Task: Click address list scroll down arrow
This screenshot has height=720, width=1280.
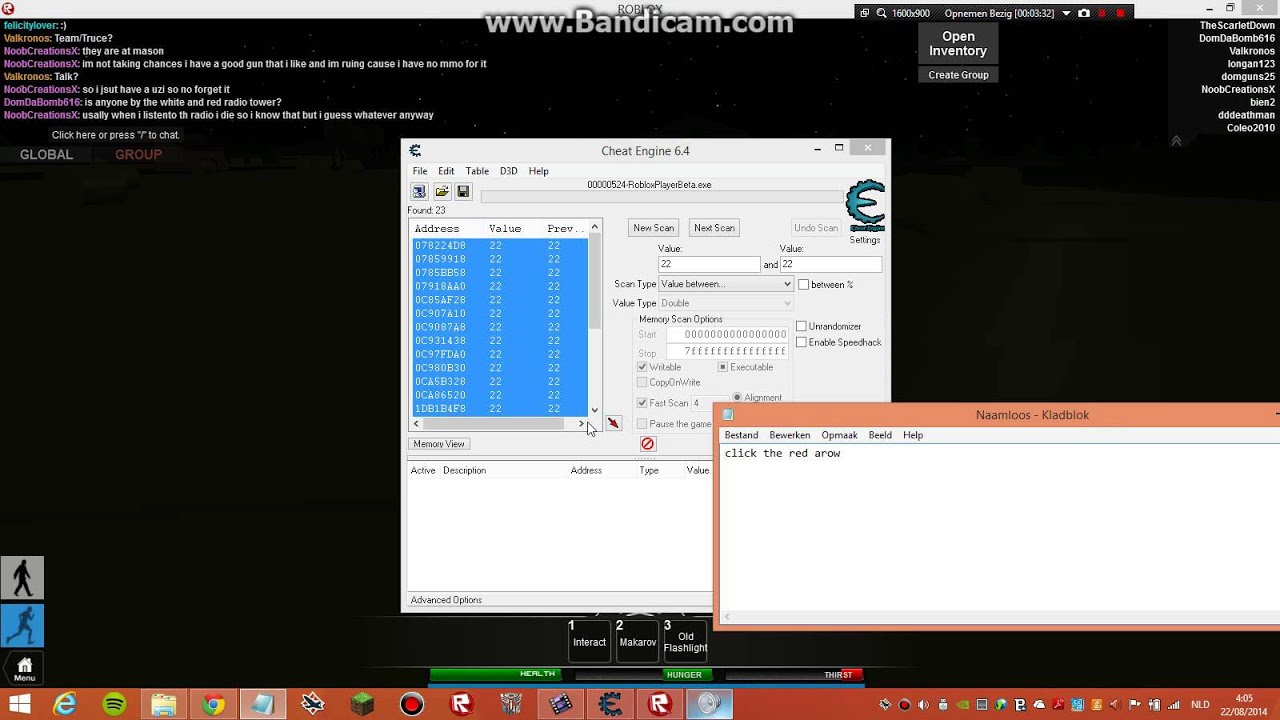Action: coord(595,410)
